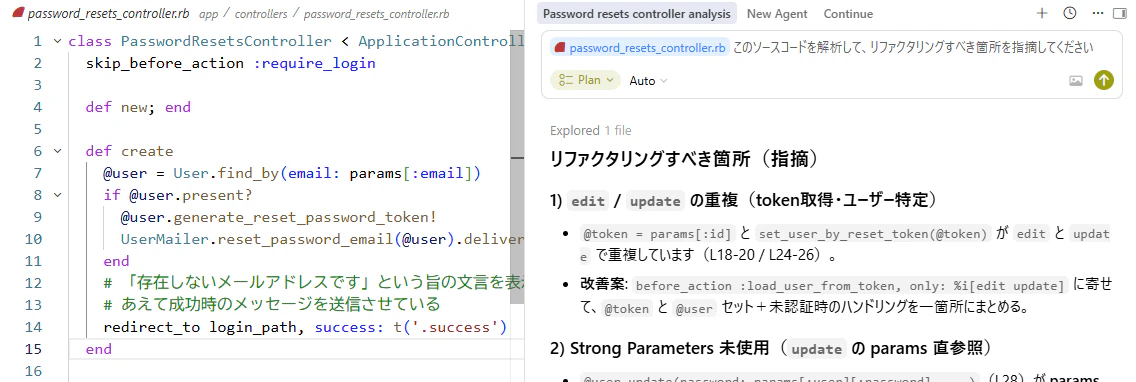Switch to the New Agent tab
The width and height of the screenshot is (1136, 382).
coord(778,14)
